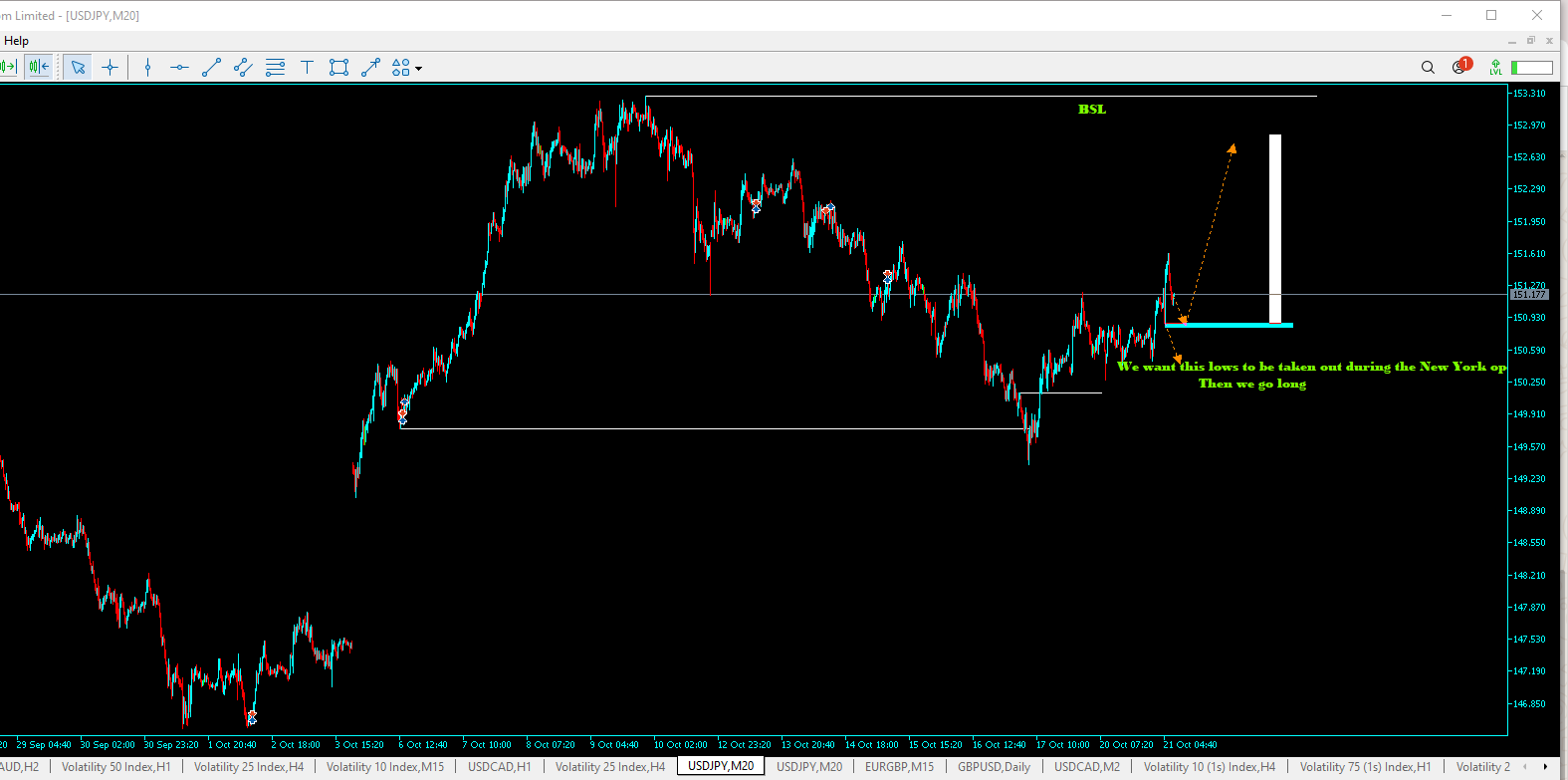Viewport: 1568px width, 780px height.
Task: Activate the text label tool
Action: (307, 68)
